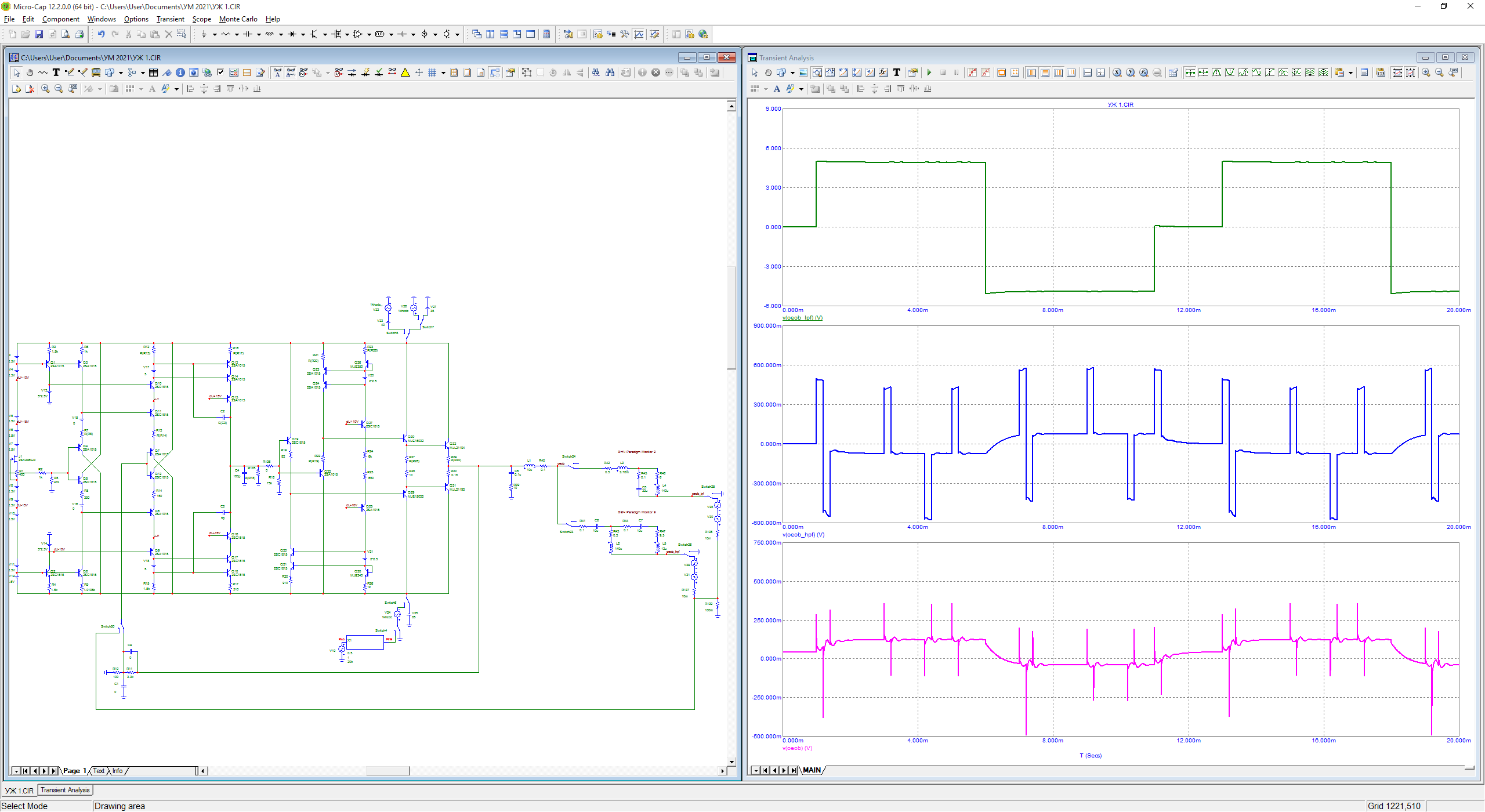Viewport: 1485px width, 812px height.
Task: Open print preview from main toolbar
Action: coord(66,34)
